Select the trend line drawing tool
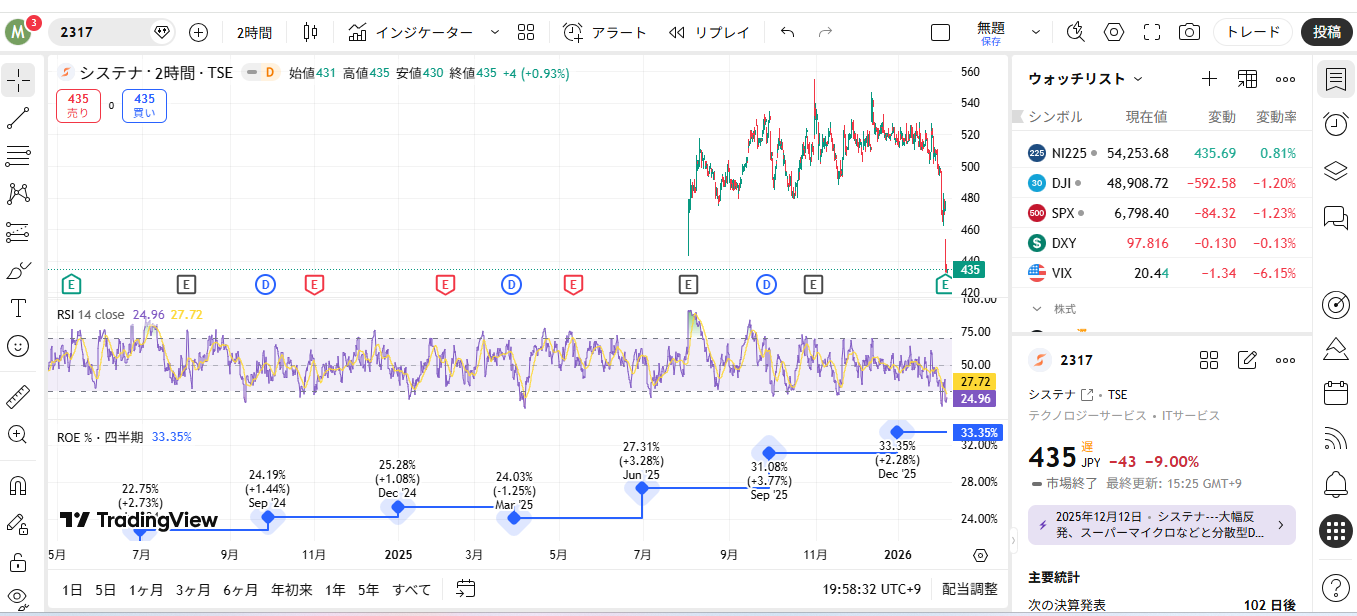The image size is (1357, 616). point(18,118)
